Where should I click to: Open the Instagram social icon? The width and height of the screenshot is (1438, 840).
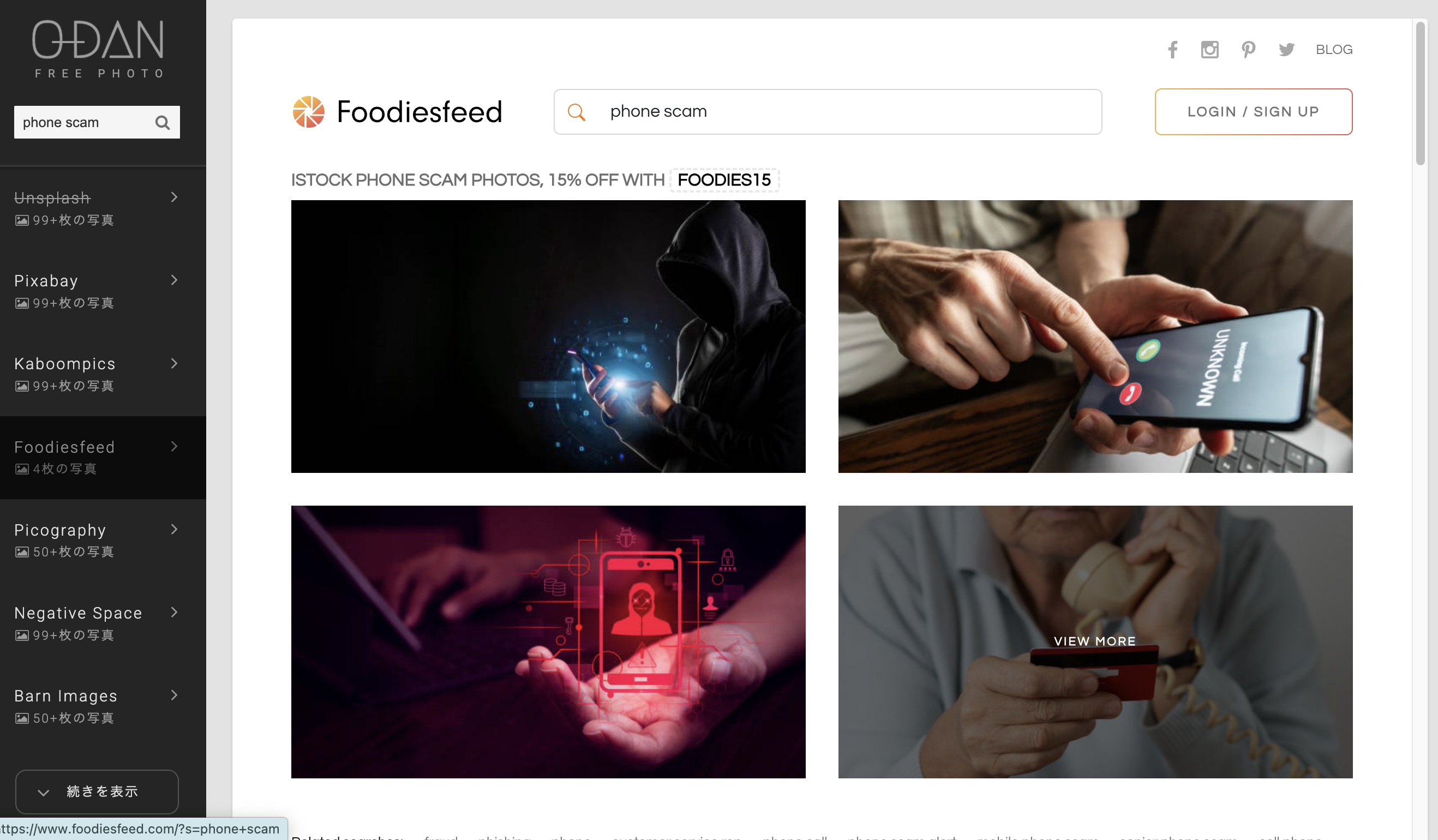pyautogui.click(x=1210, y=50)
